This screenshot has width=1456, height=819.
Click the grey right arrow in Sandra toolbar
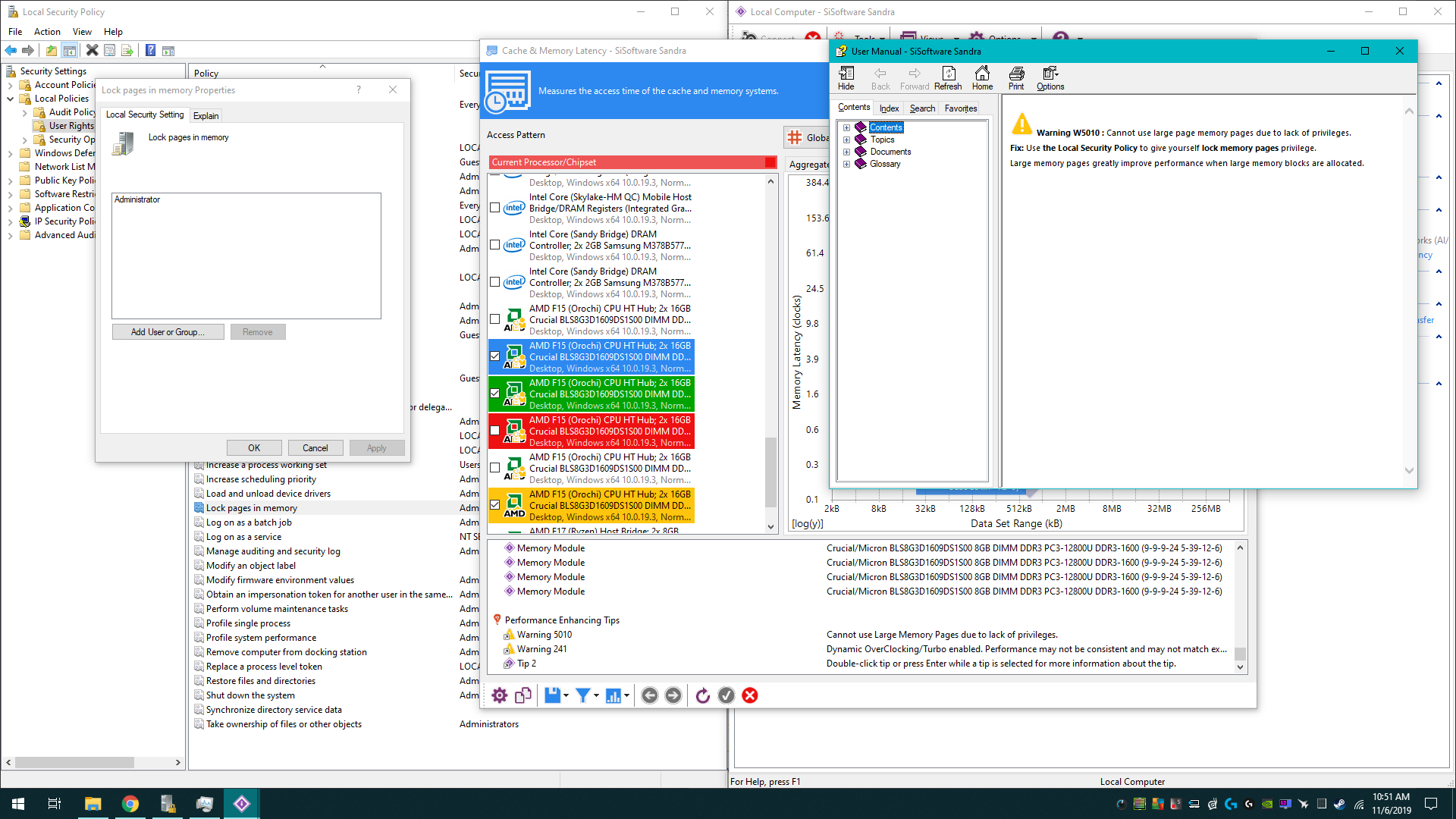tap(673, 695)
